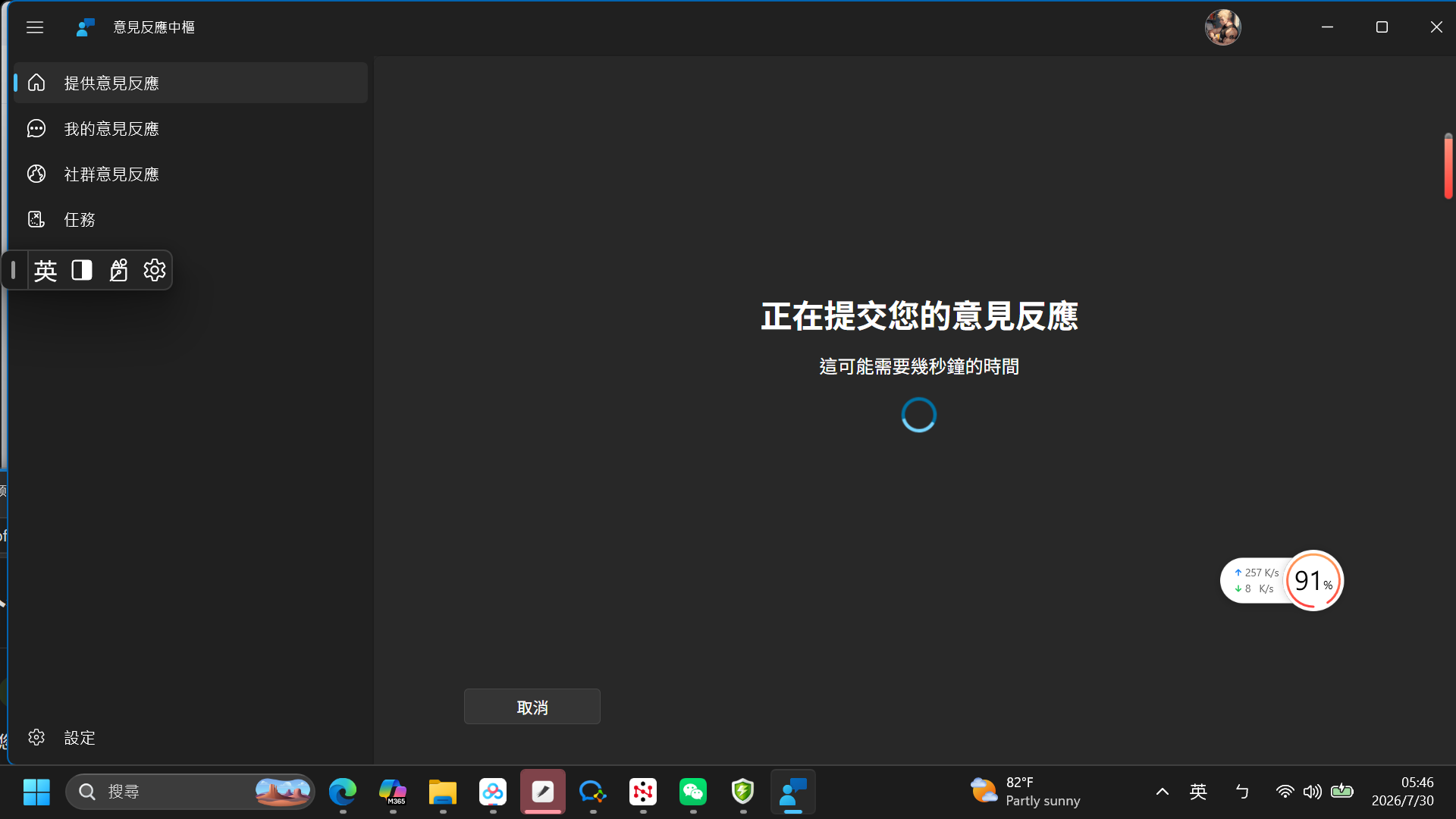Select 提供意見反應 in sidebar
This screenshot has width=1456, height=819.
191,83
